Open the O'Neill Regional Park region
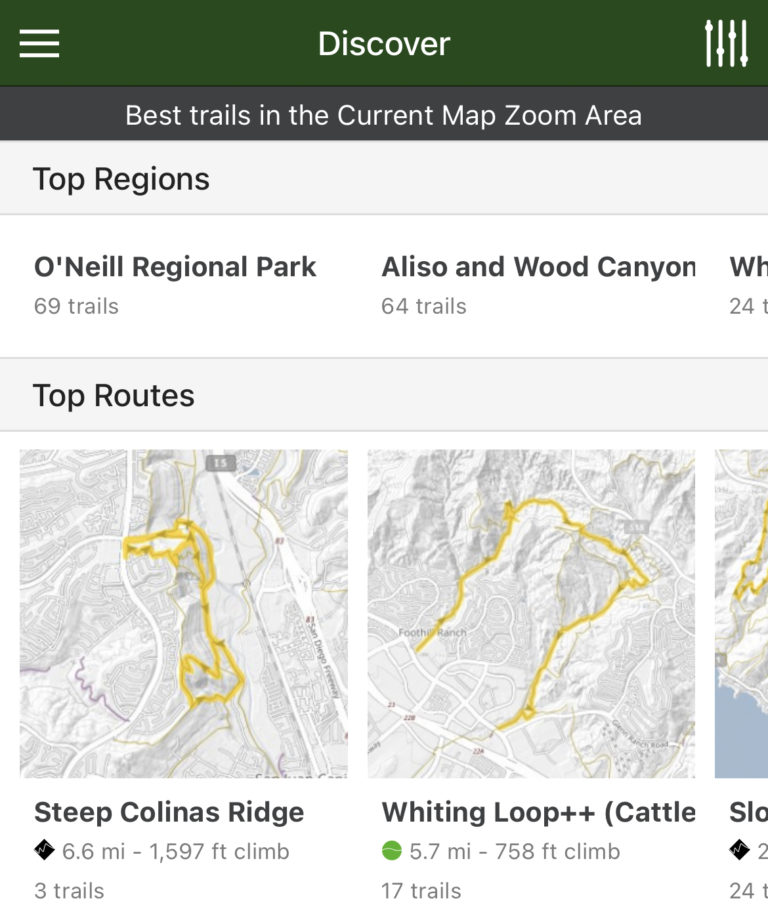This screenshot has height=924, width=768. click(x=175, y=267)
